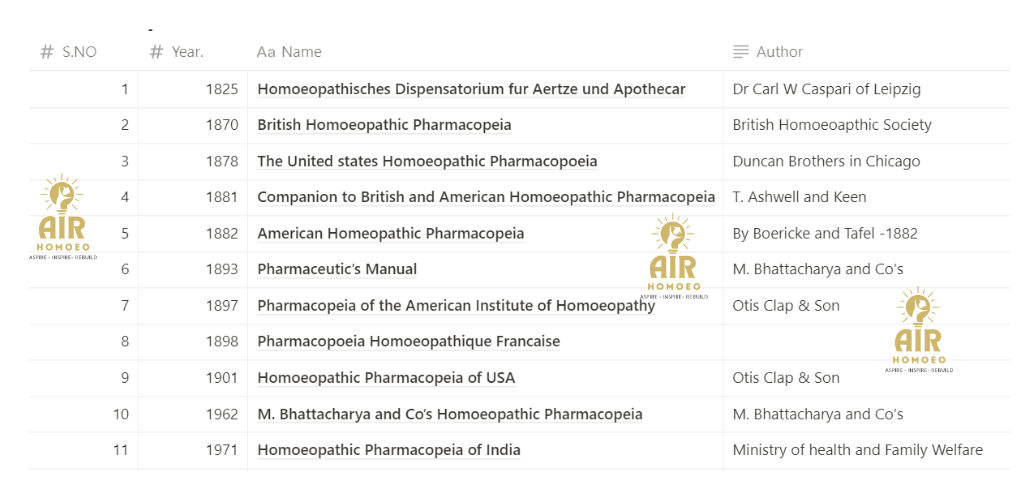Open the S.NO column header menu

pyautogui.click(x=84, y=52)
